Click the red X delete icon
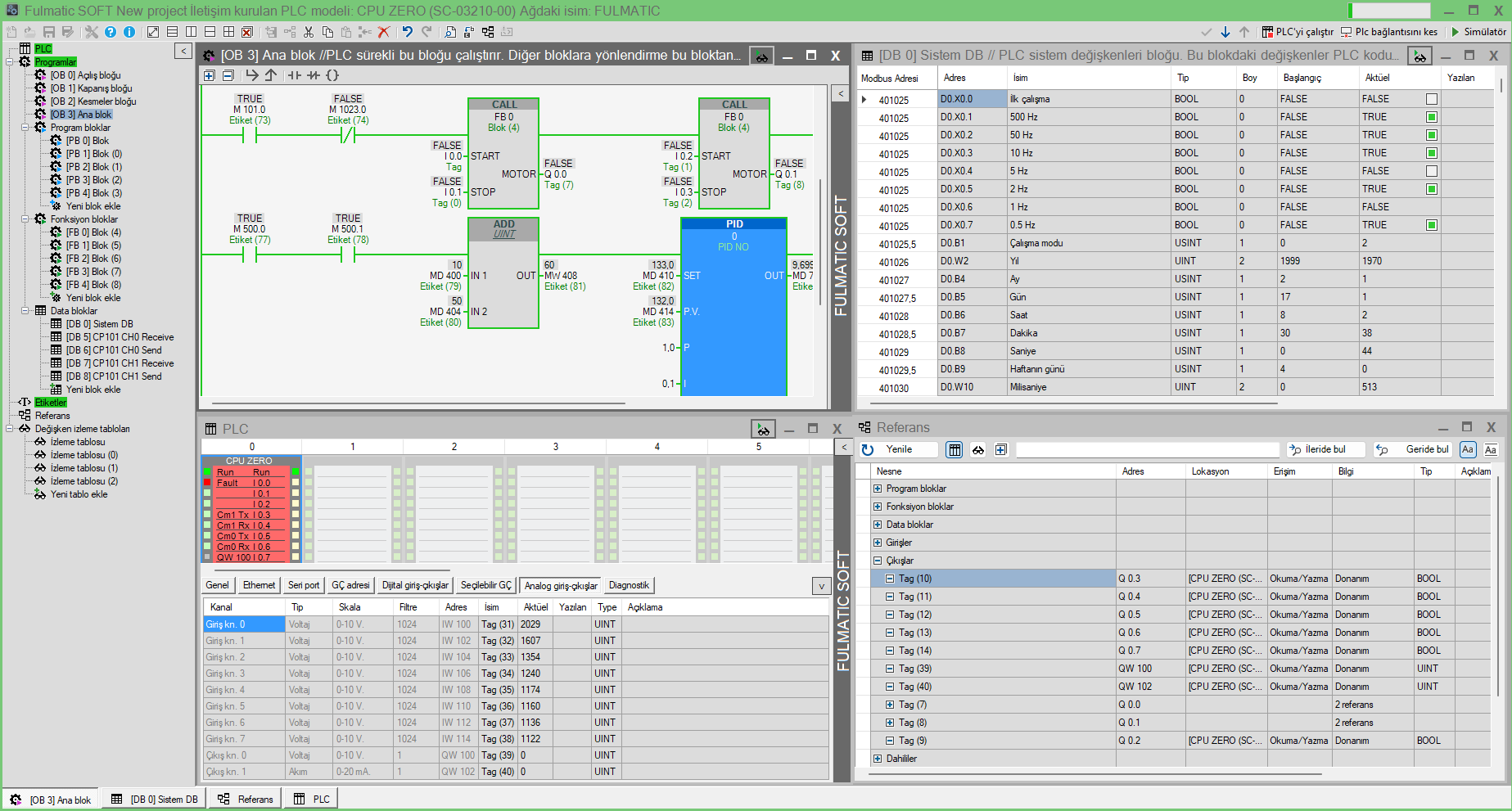 383,32
